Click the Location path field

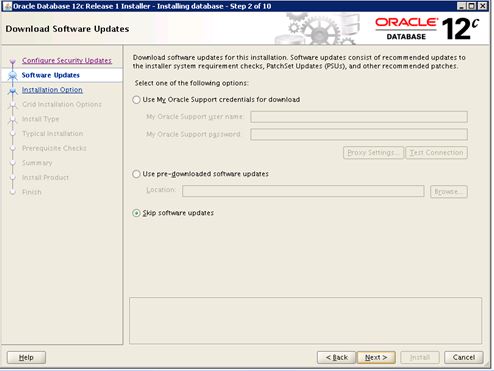click(x=303, y=191)
